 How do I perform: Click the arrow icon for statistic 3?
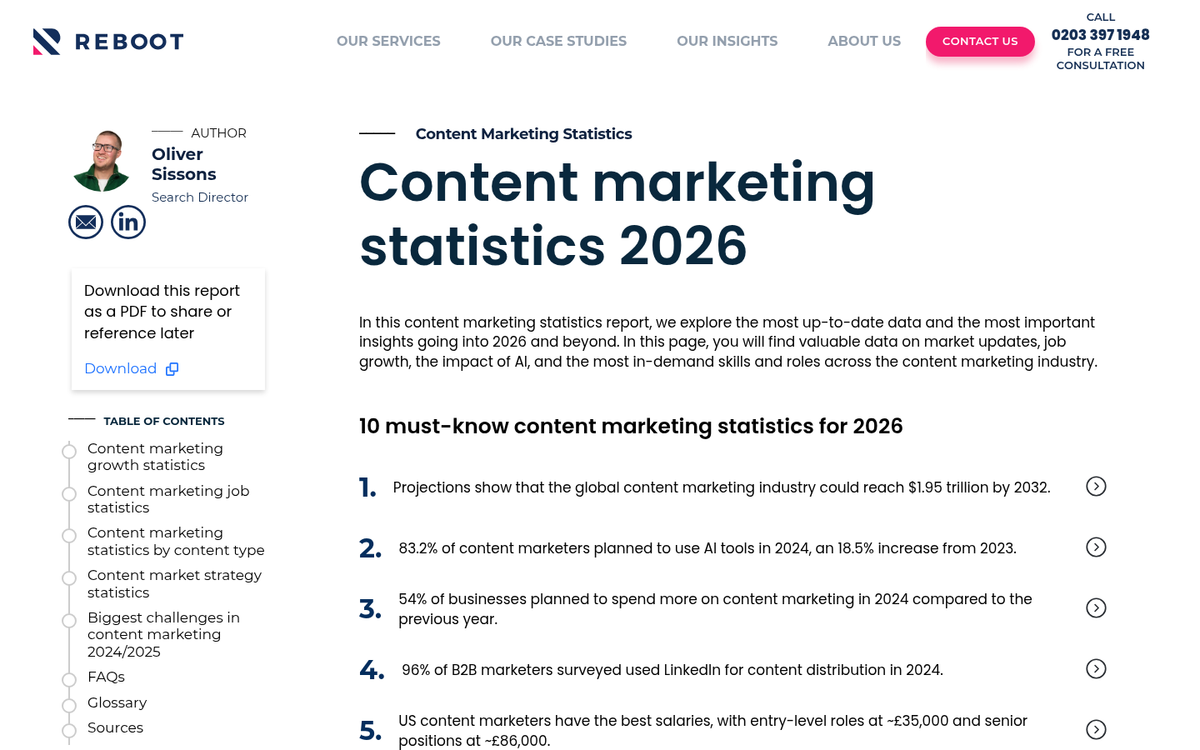[1096, 608]
